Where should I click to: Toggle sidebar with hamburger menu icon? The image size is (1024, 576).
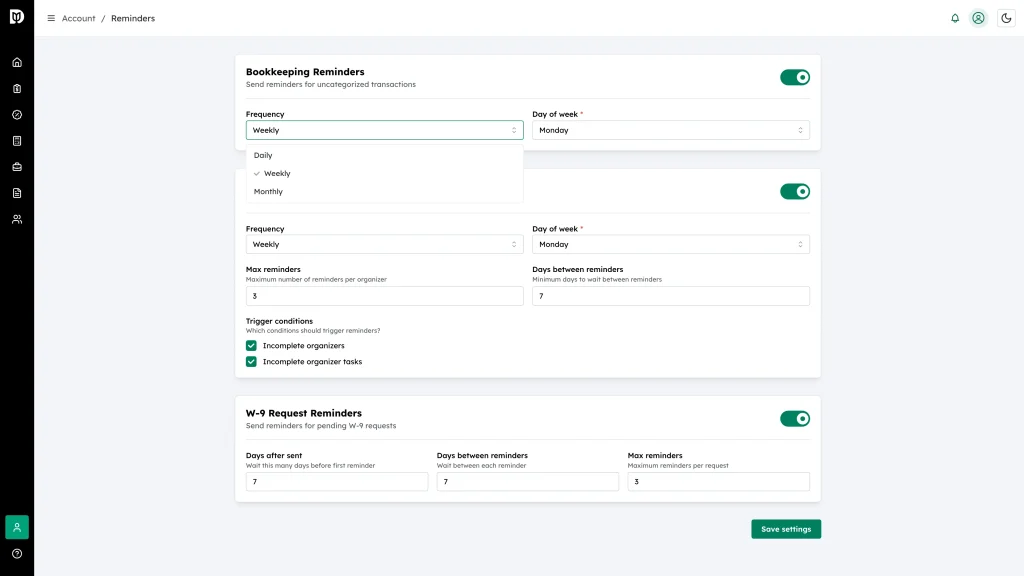click(51, 18)
